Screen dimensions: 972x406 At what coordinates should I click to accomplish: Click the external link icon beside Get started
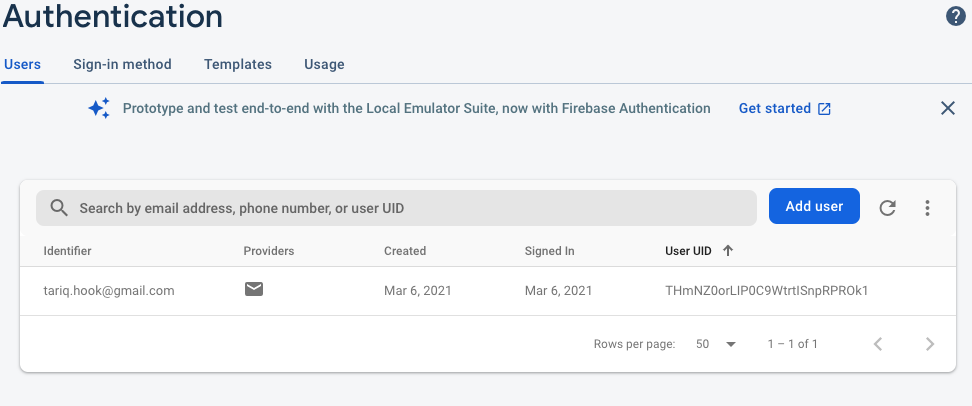coord(824,109)
